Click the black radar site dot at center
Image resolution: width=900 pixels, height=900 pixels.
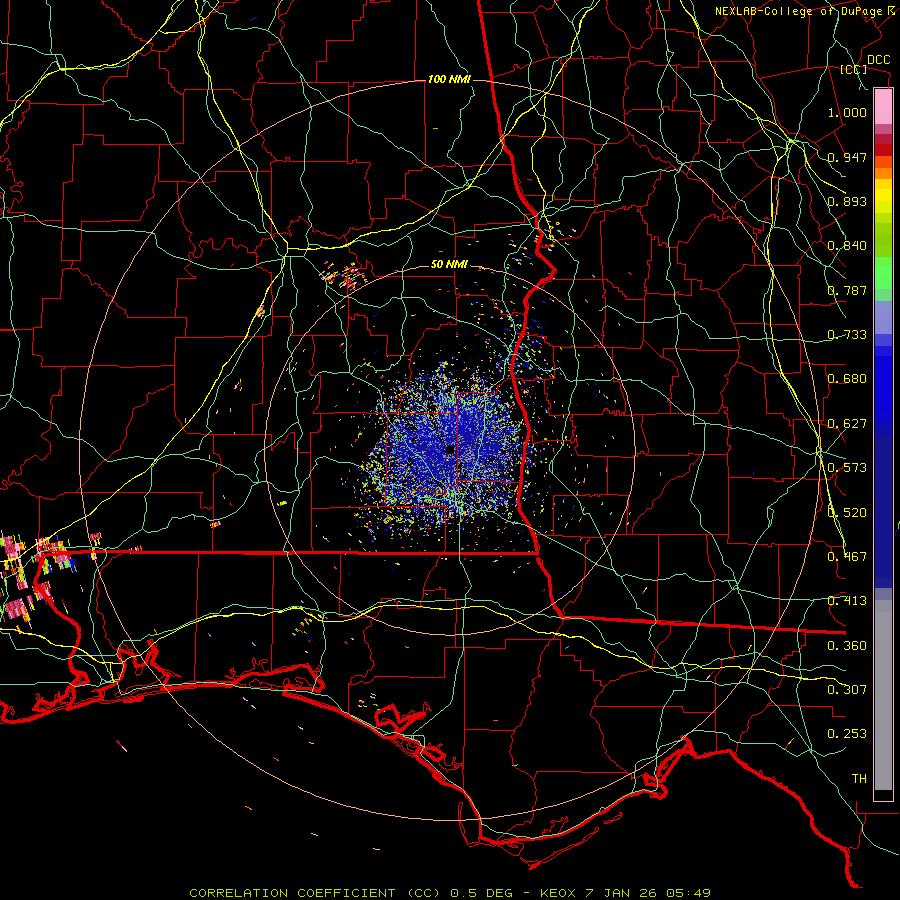pos(450,449)
